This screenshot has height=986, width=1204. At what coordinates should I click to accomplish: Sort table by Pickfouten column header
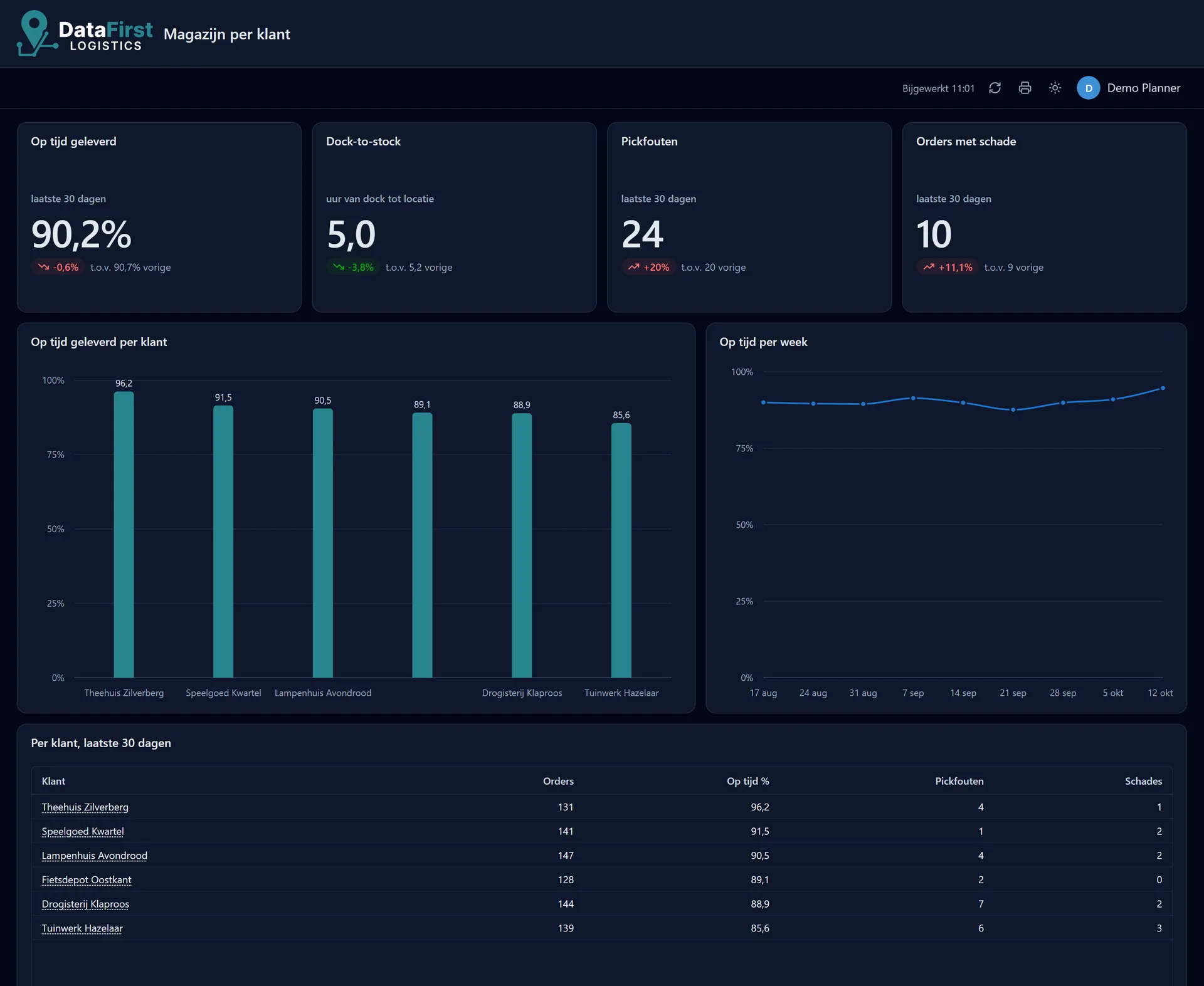coord(959,782)
